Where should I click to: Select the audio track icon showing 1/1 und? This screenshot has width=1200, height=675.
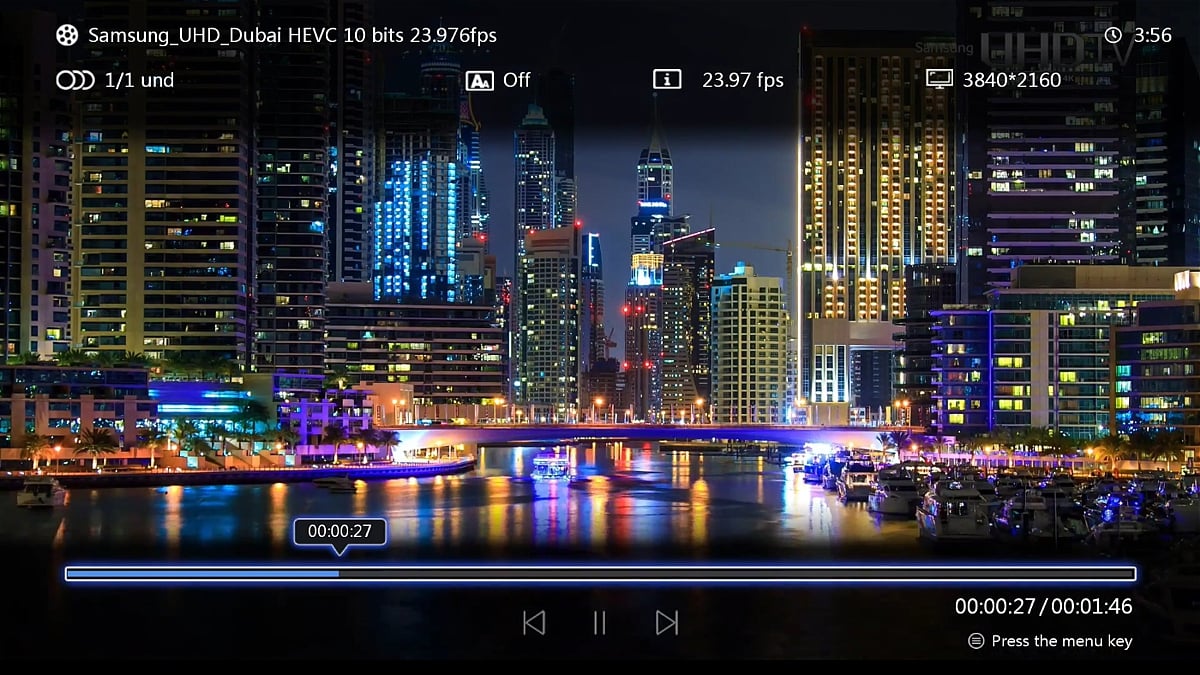pos(73,79)
